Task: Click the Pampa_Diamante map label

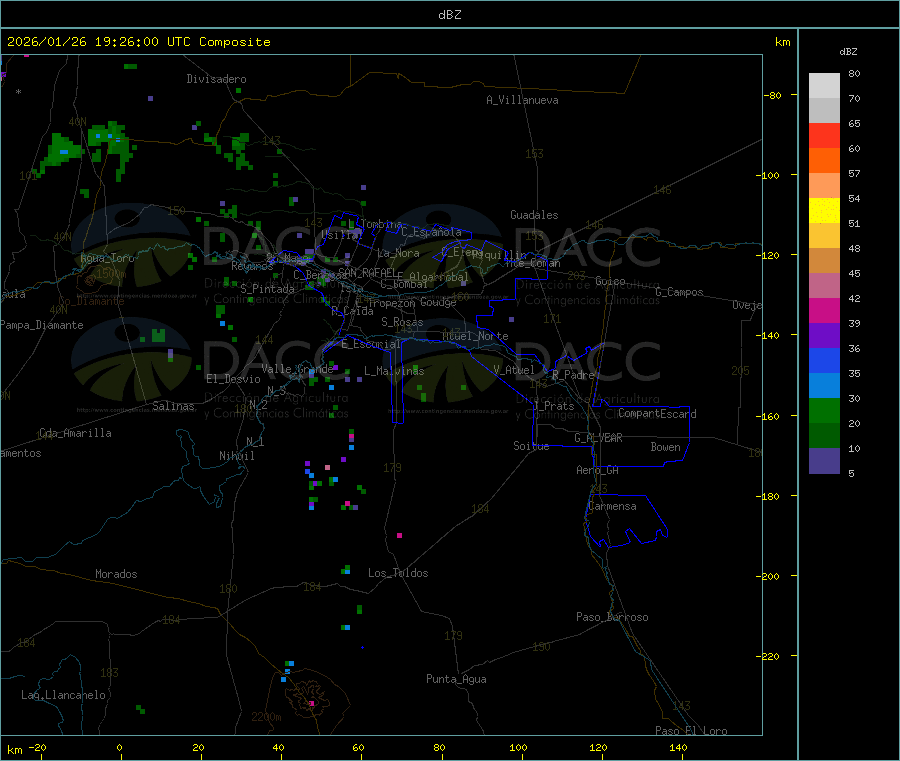Action: click(41, 325)
